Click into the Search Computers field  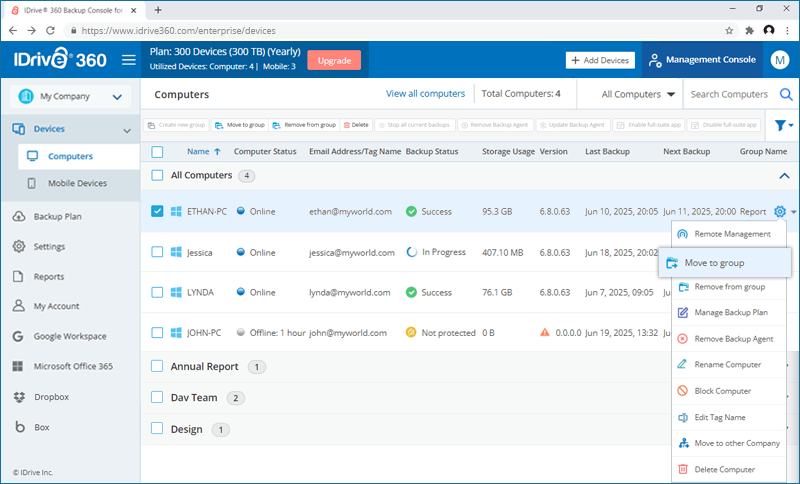(x=730, y=95)
